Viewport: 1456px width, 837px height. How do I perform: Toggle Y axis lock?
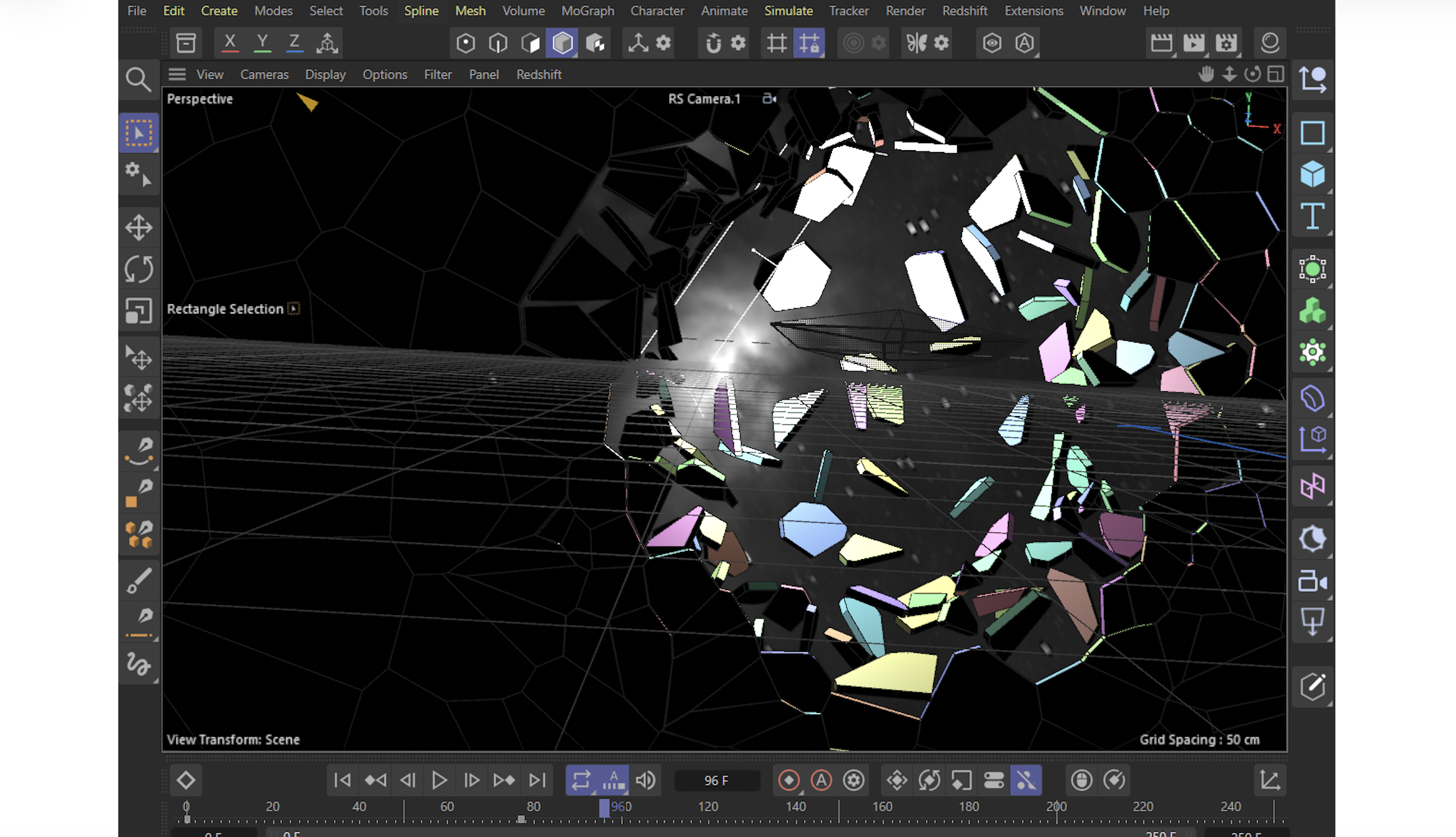click(x=262, y=43)
